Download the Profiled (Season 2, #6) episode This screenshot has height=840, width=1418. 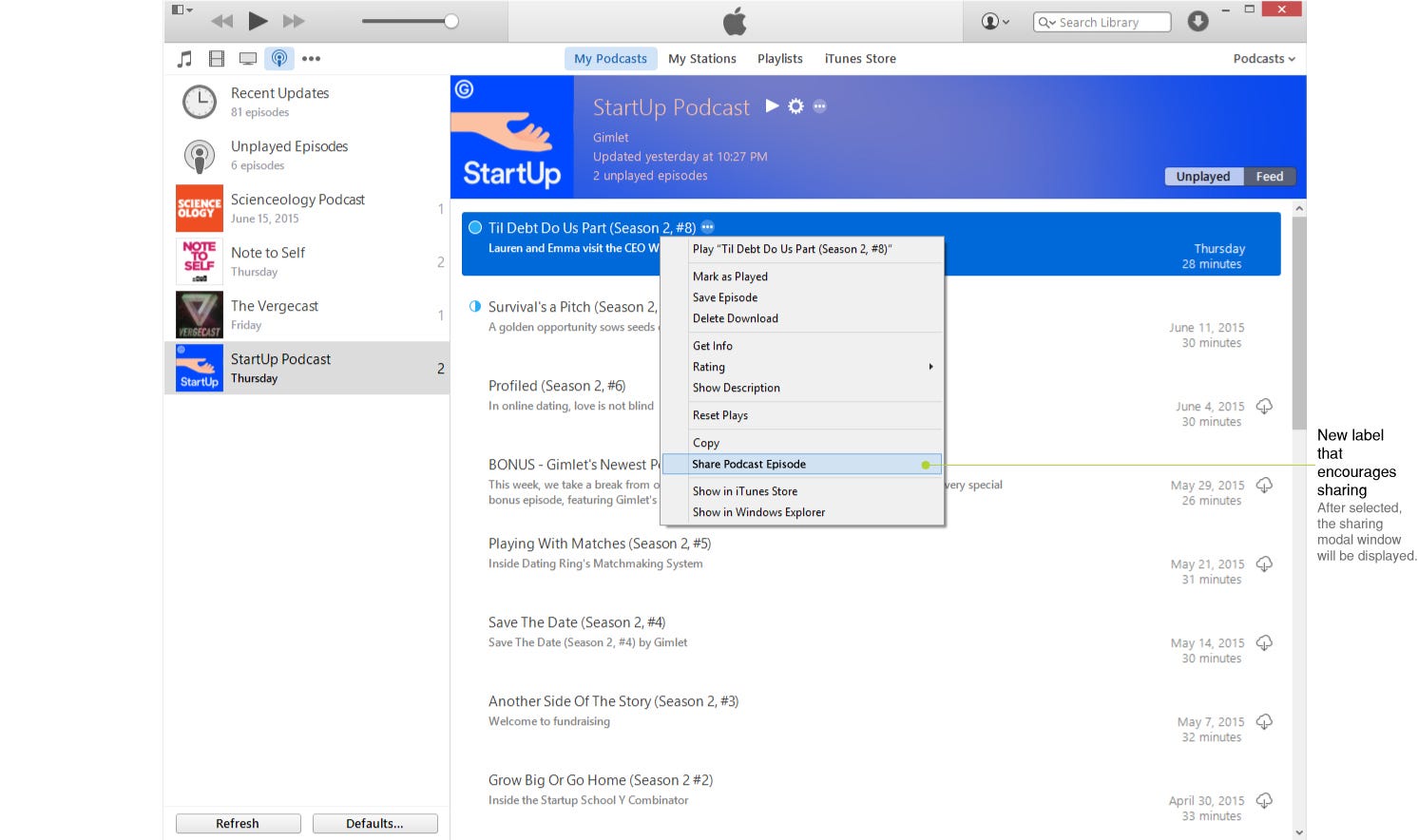click(1264, 407)
